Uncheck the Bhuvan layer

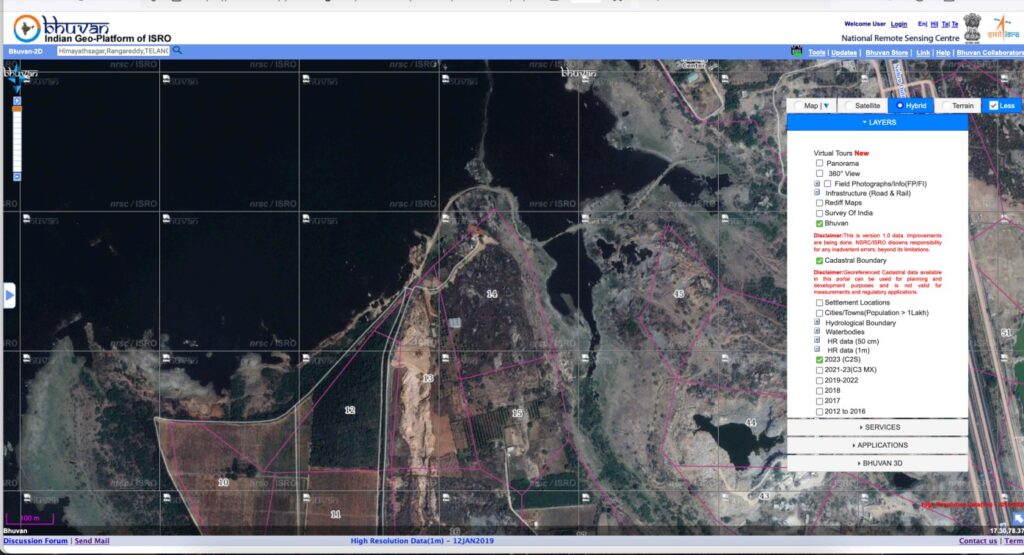point(819,223)
